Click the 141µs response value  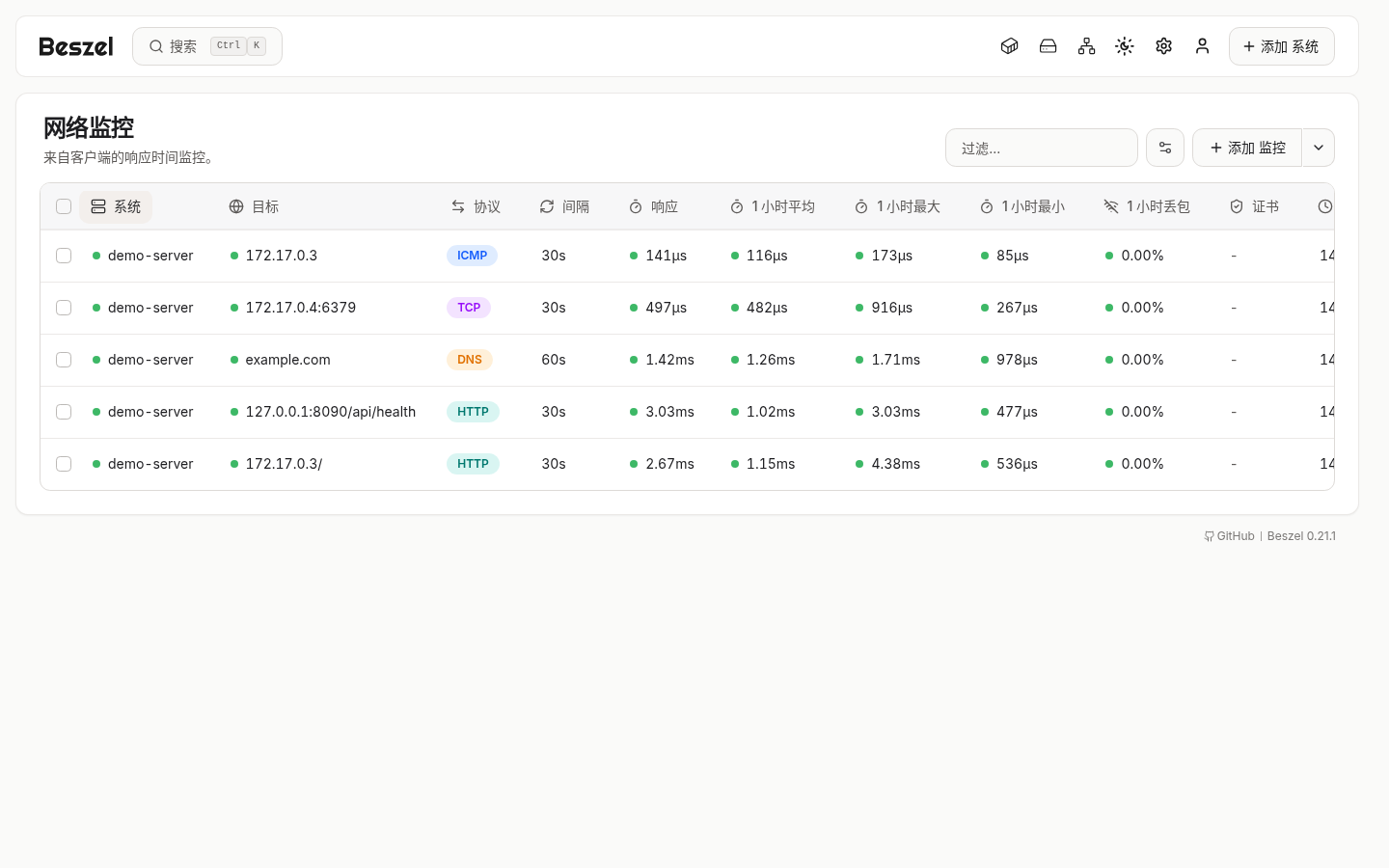coord(667,256)
